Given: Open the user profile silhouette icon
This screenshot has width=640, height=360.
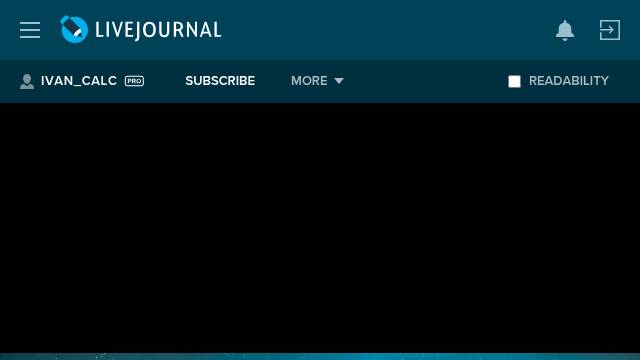Looking at the screenshot, I should pos(27,81).
